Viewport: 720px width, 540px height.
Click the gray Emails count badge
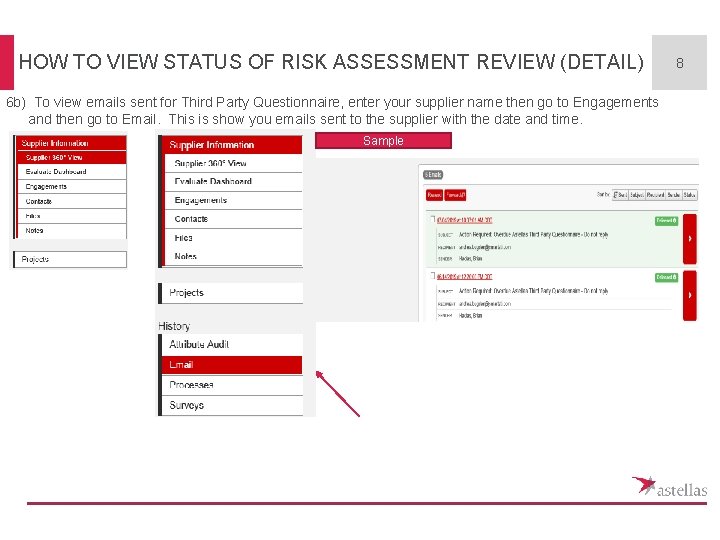click(x=433, y=174)
